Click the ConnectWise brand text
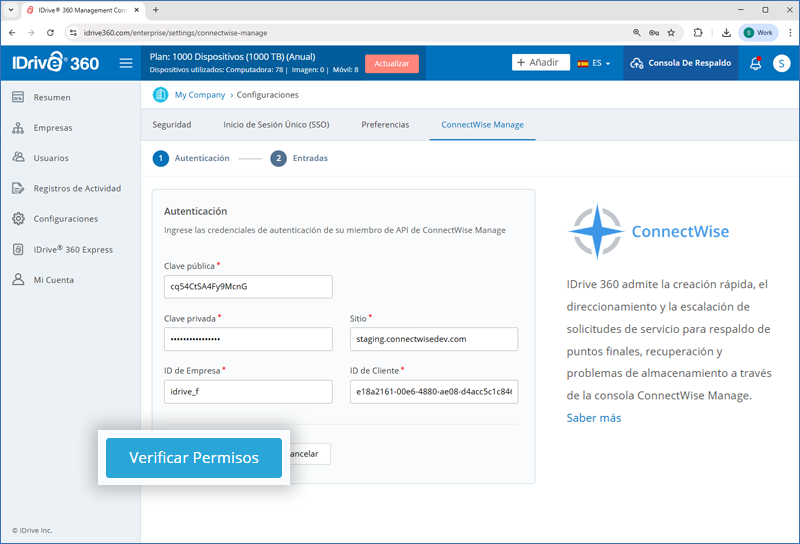 pyautogui.click(x=680, y=231)
